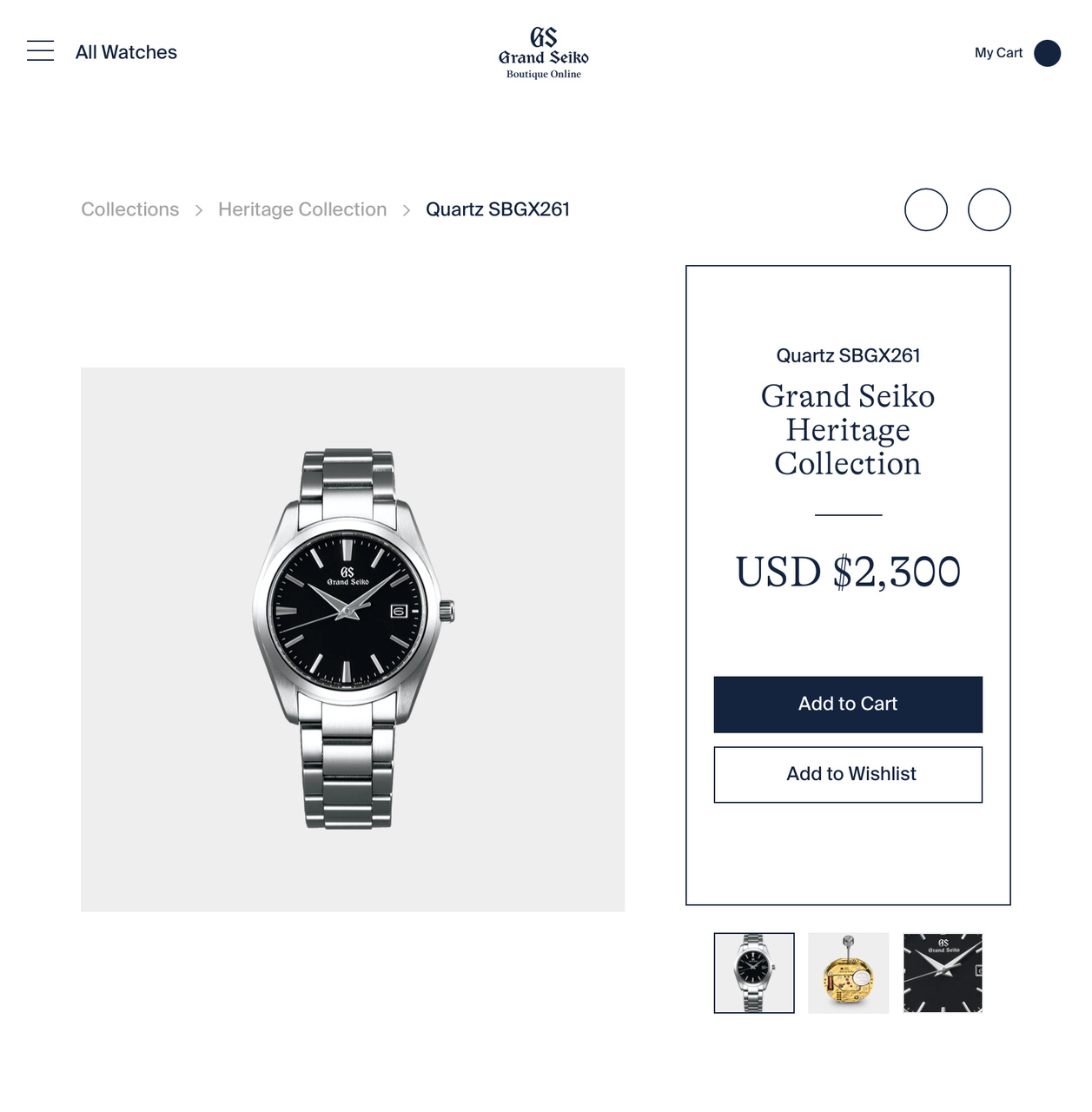Image resolution: width=1092 pixels, height=1112 pixels.
Task: Click the USD $2,300 price text
Action: pyautogui.click(x=848, y=572)
